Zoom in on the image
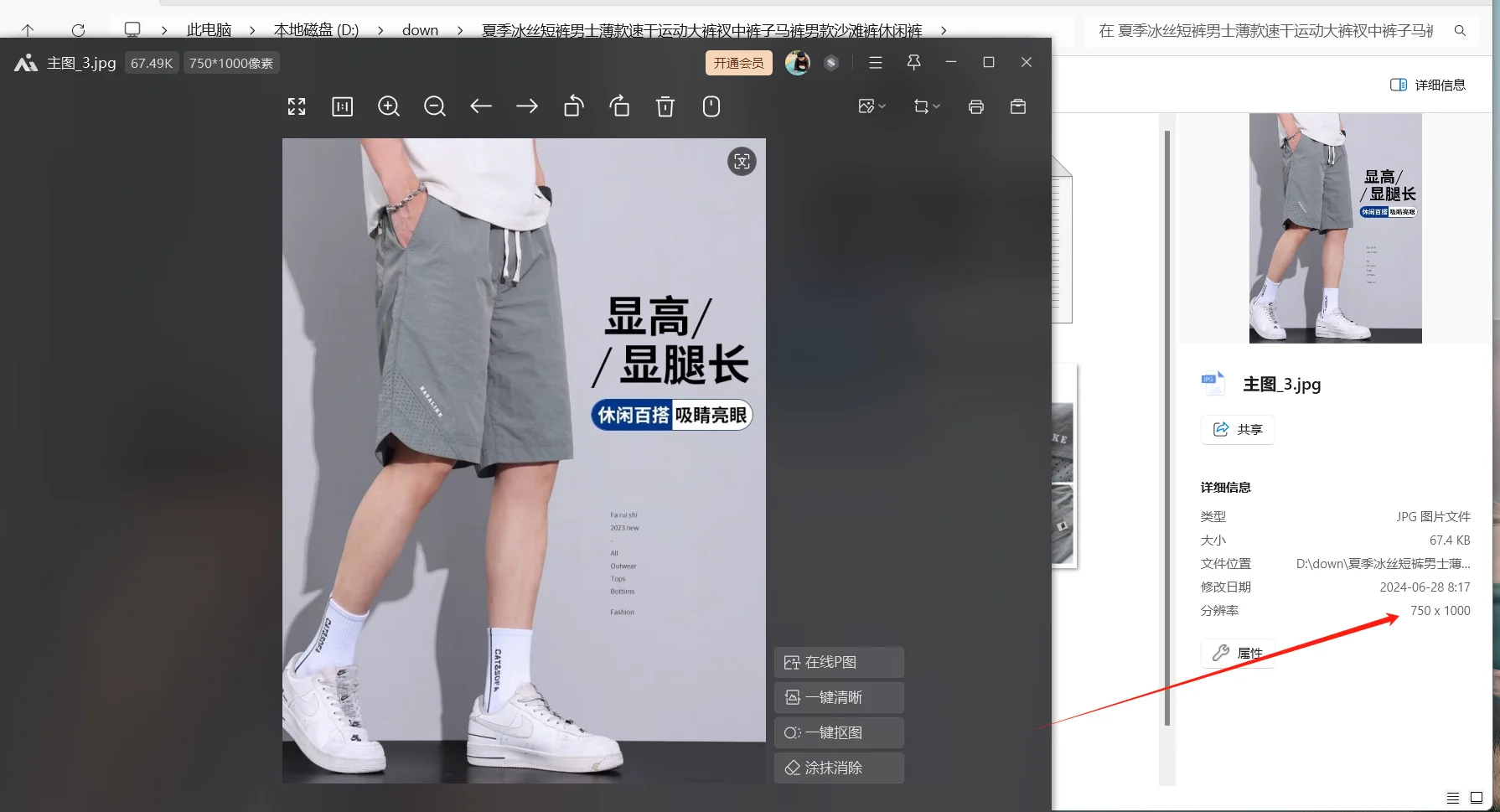This screenshot has height=812, width=1500. (x=388, y=106)
